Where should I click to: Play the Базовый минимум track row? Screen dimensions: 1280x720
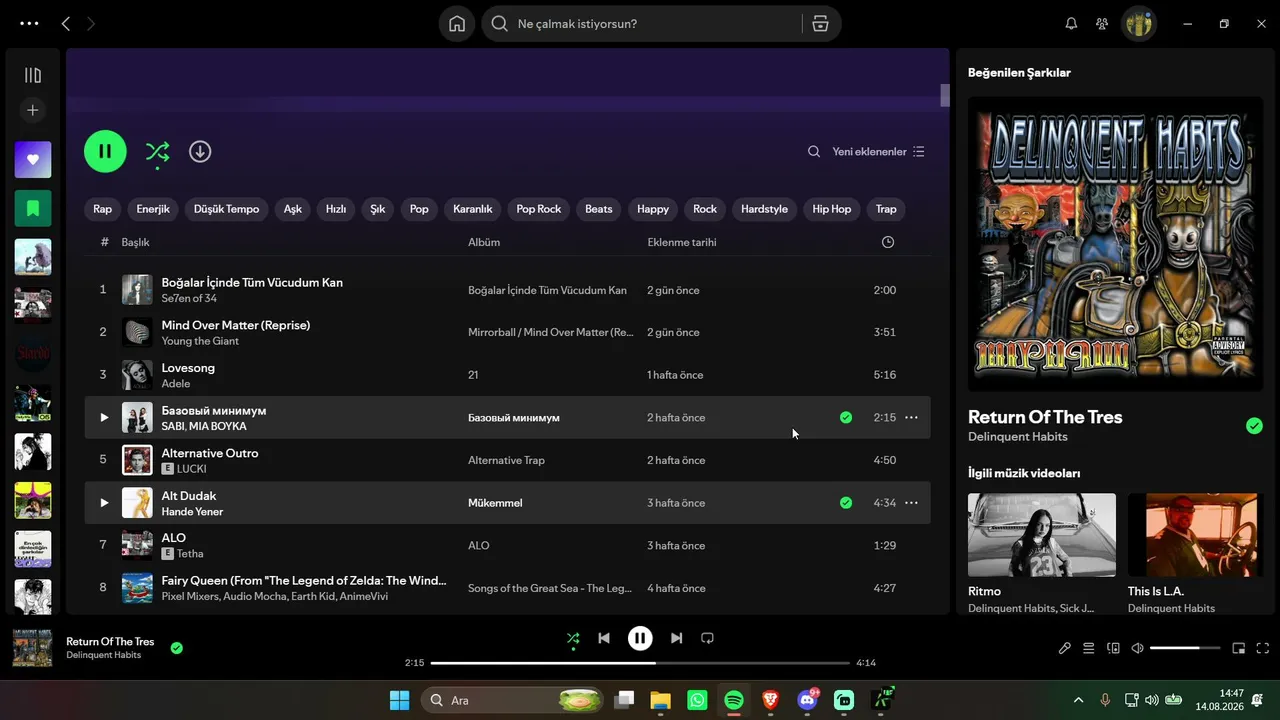tap(104, 418)
